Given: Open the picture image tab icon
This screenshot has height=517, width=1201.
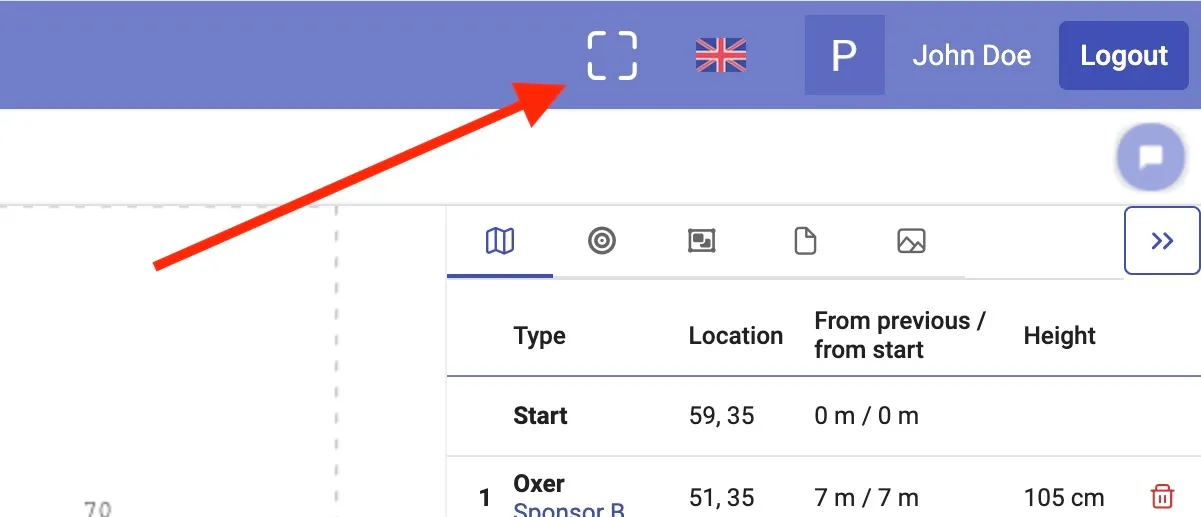Looking at the screenshot, I should coord(911,241).
